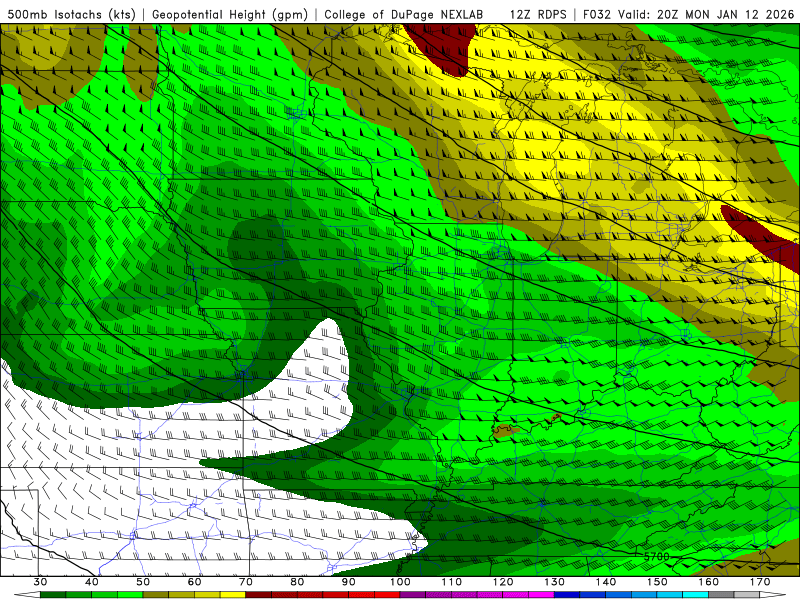Screen dimensions: 800x600
Task: Select the dark blue swatch just after 130
Action: pyautogui.click(x=567, y=595)
